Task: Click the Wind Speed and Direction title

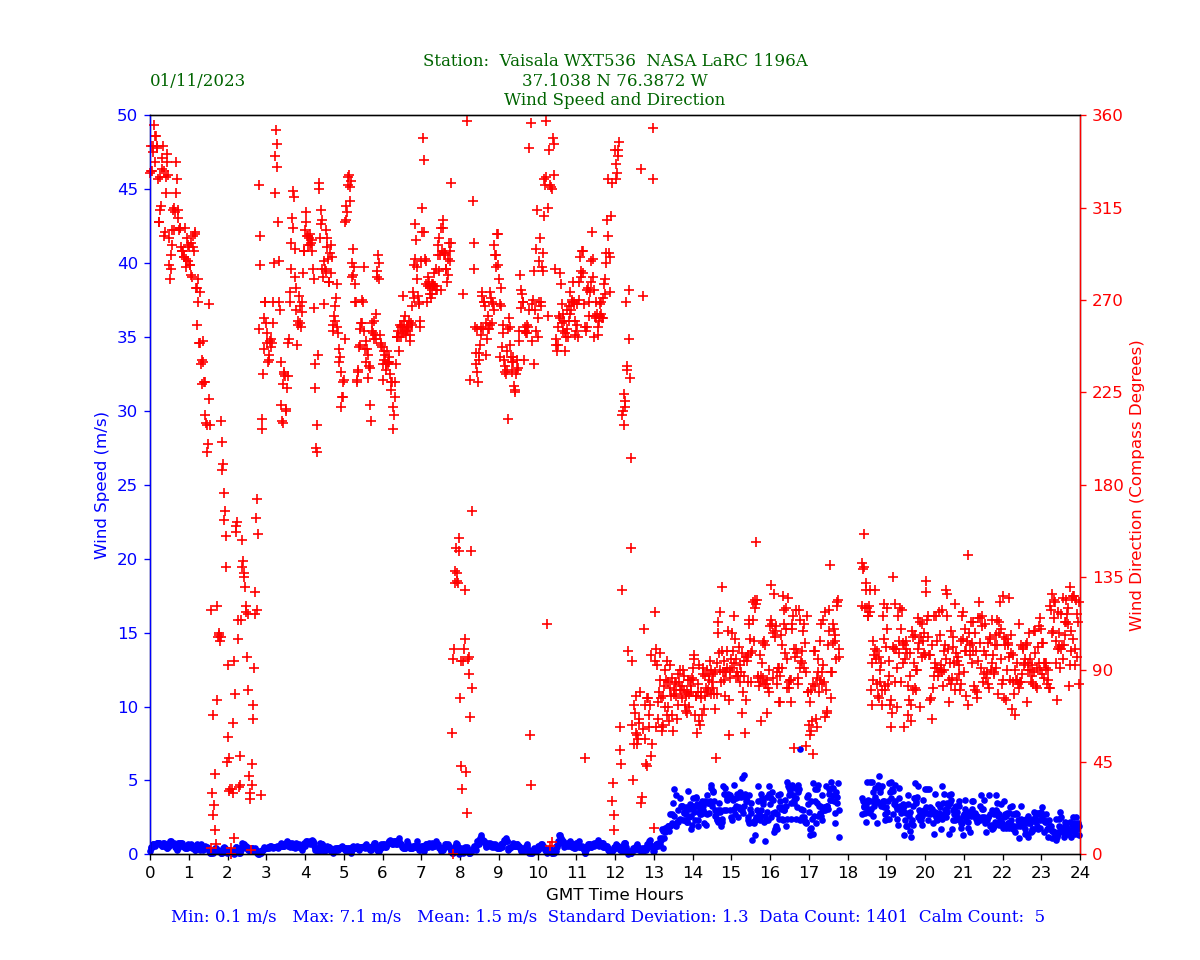Action: tap(614, 100)
